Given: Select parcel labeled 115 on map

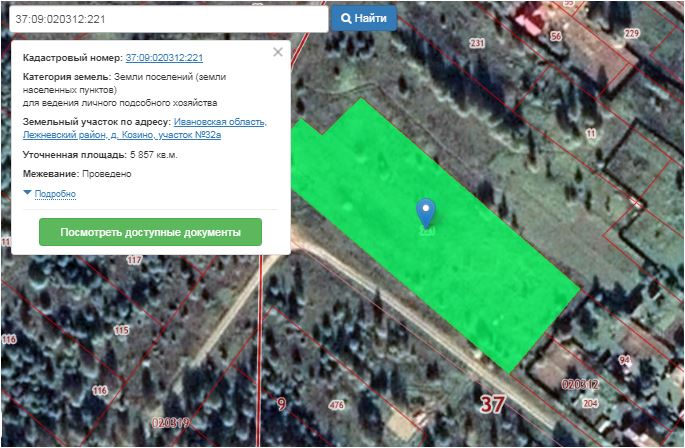Looking at the screenshot, I should click(x=122, y=330).
